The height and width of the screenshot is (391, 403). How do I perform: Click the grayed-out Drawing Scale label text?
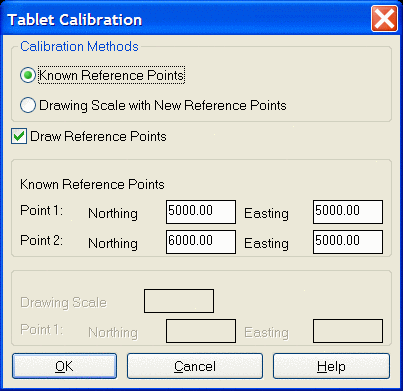63,302
